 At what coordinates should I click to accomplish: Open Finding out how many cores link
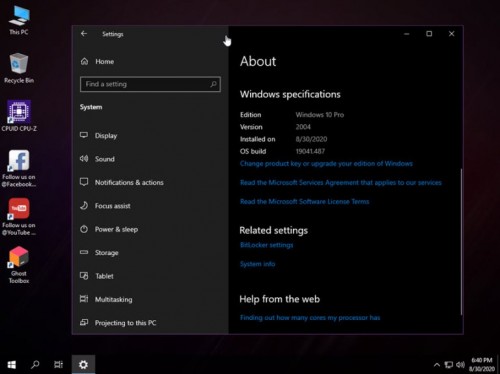coord(310,318)
